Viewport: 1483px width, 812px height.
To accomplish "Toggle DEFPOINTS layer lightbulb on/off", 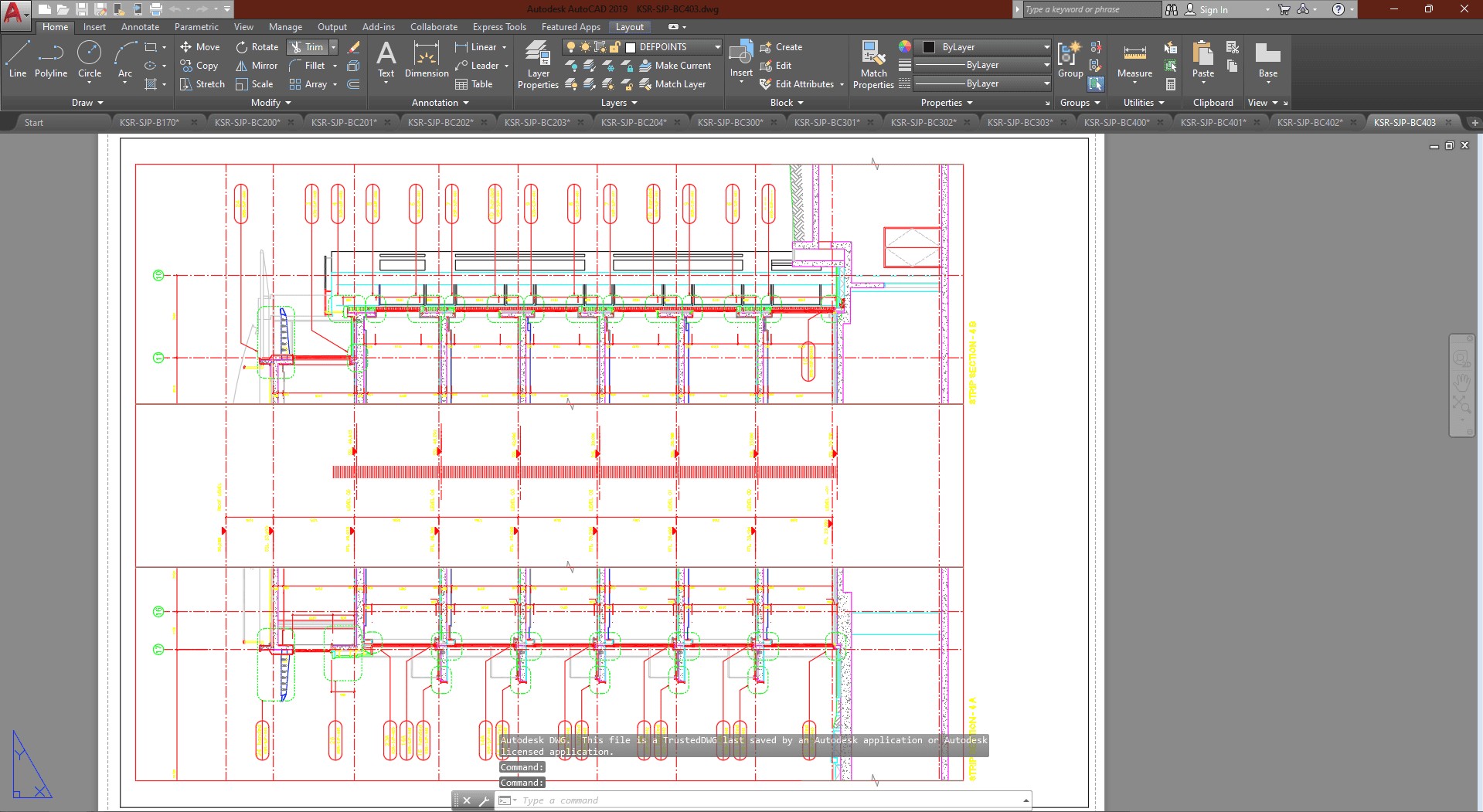I will 571,47.
